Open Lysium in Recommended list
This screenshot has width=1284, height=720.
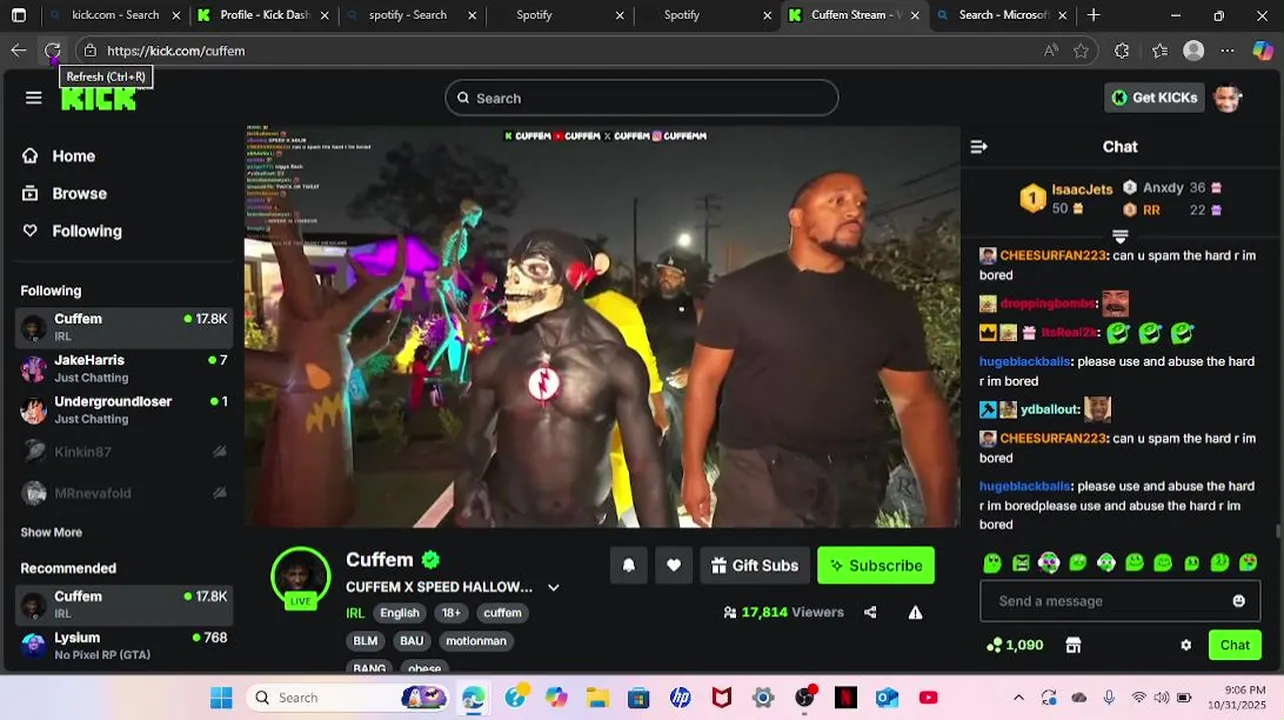pos(124,645)
